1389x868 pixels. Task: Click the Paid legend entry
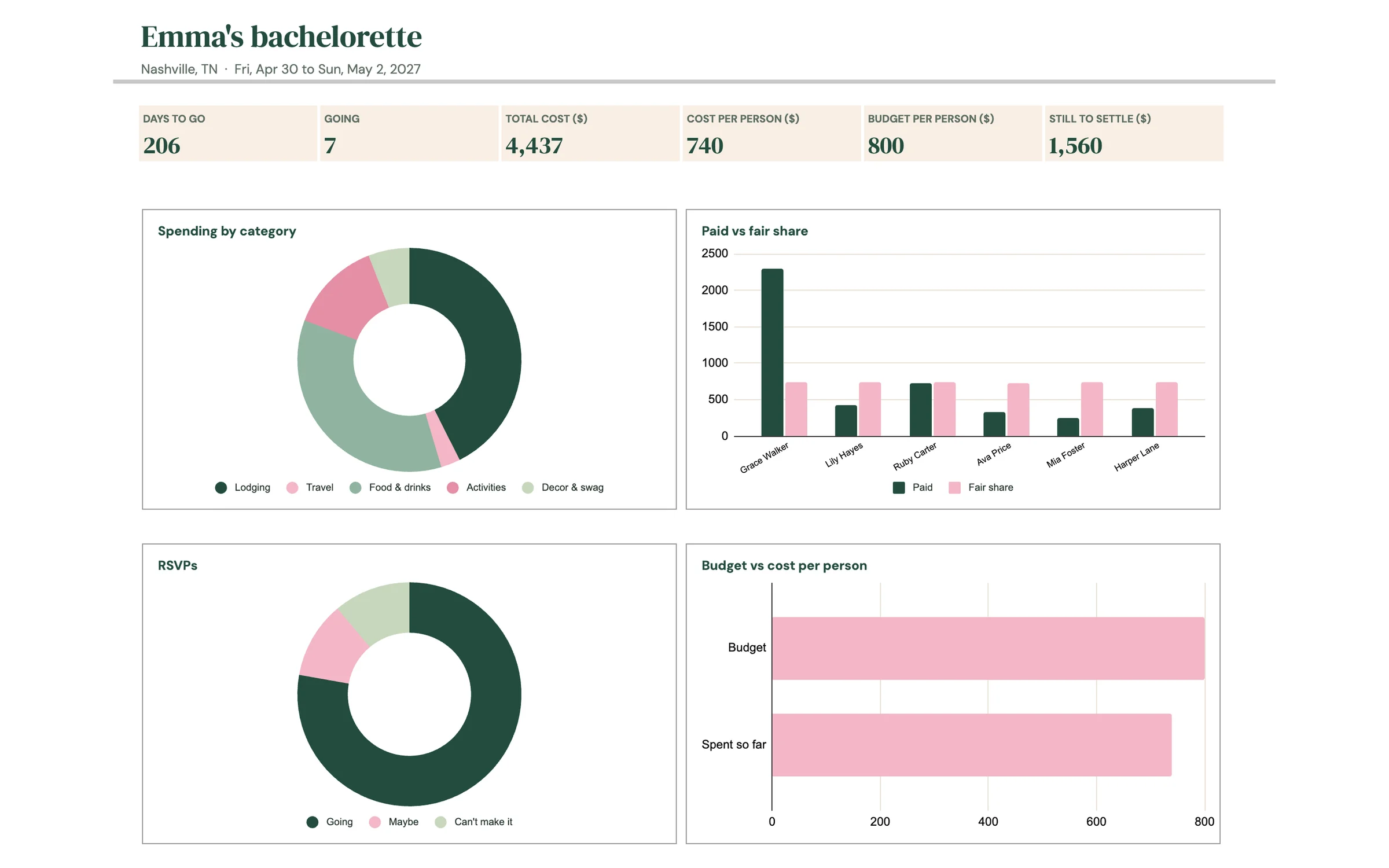pyautogui.click(x=913, y=488)
